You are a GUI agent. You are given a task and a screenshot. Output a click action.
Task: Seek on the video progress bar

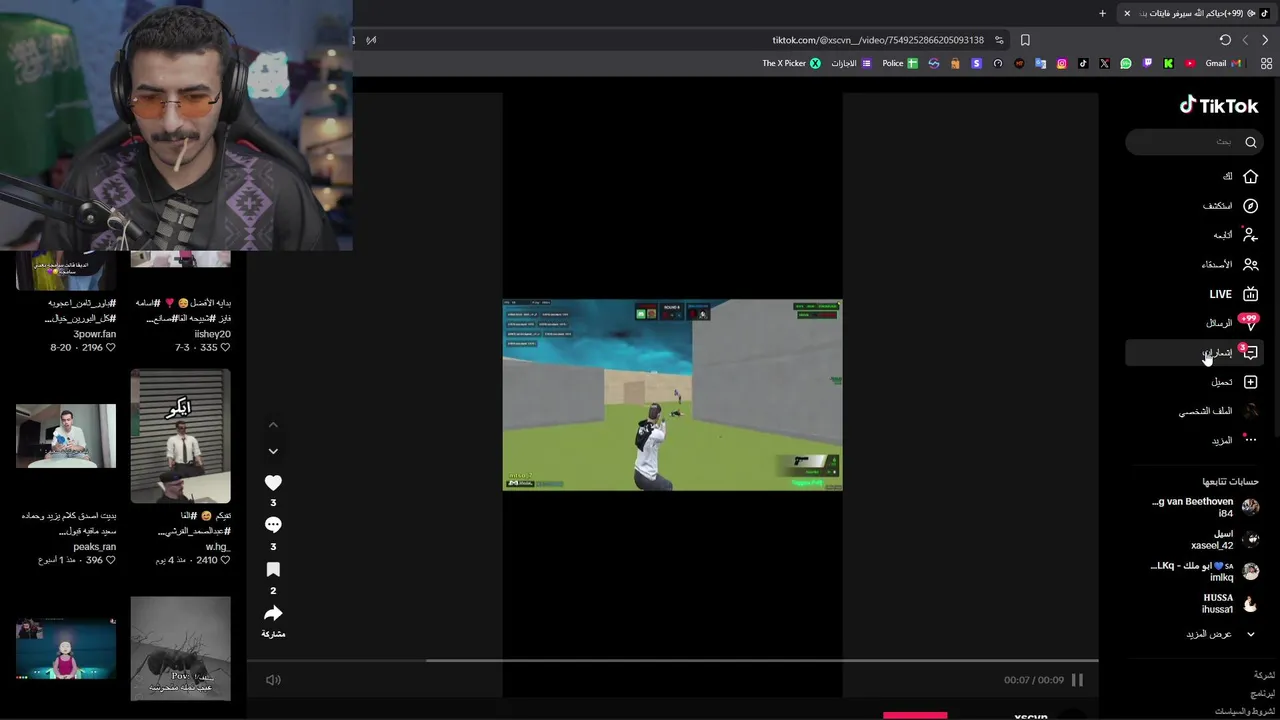[x=672, y=660]
